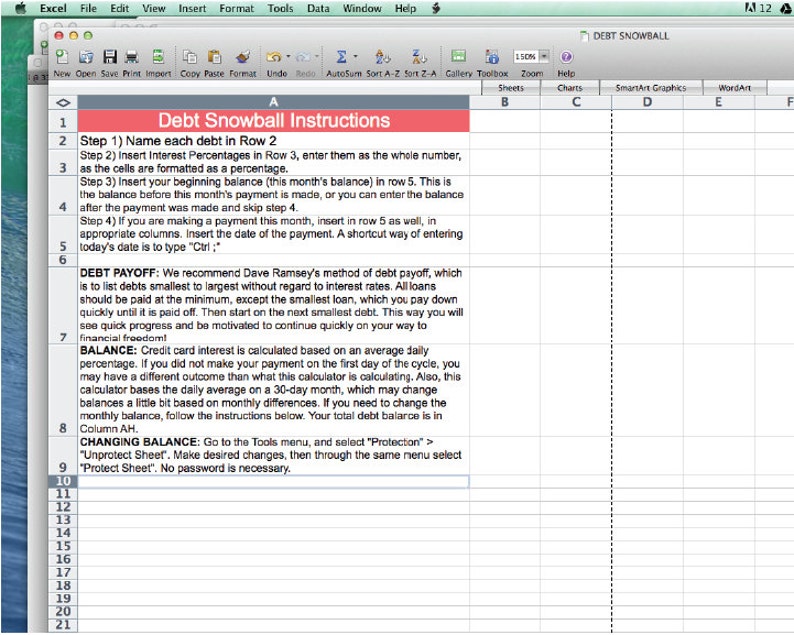Open the Zoom percentage dropdown arrow
This screenshot has height=635, width=794.
pyautogui.click(x=544, y=56)
